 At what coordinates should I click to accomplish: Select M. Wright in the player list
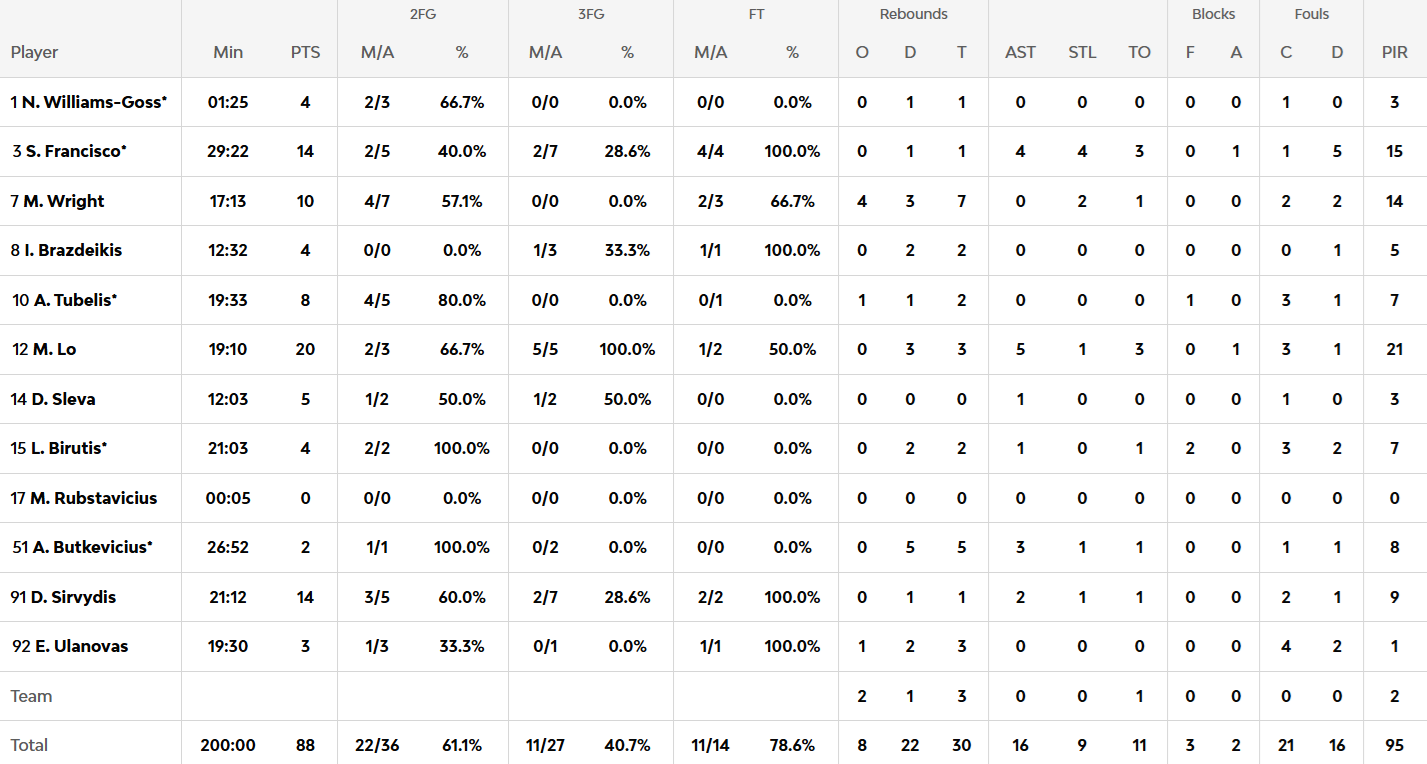[64, 201]
